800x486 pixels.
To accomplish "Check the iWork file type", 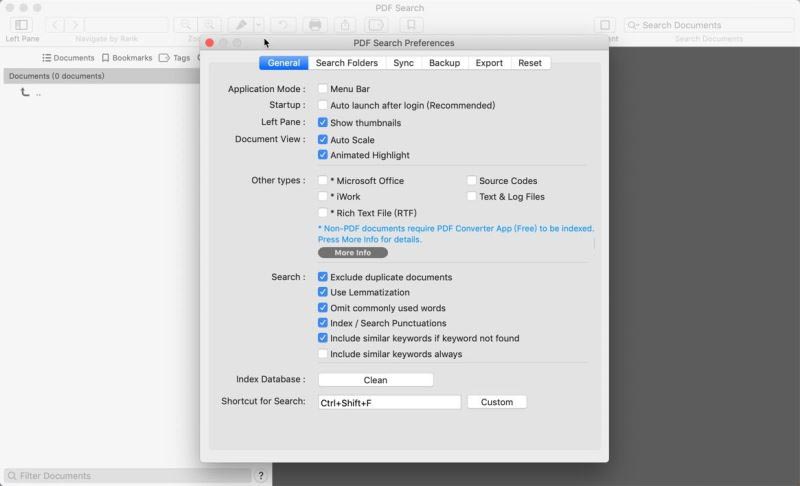I will tap(322, 196).
